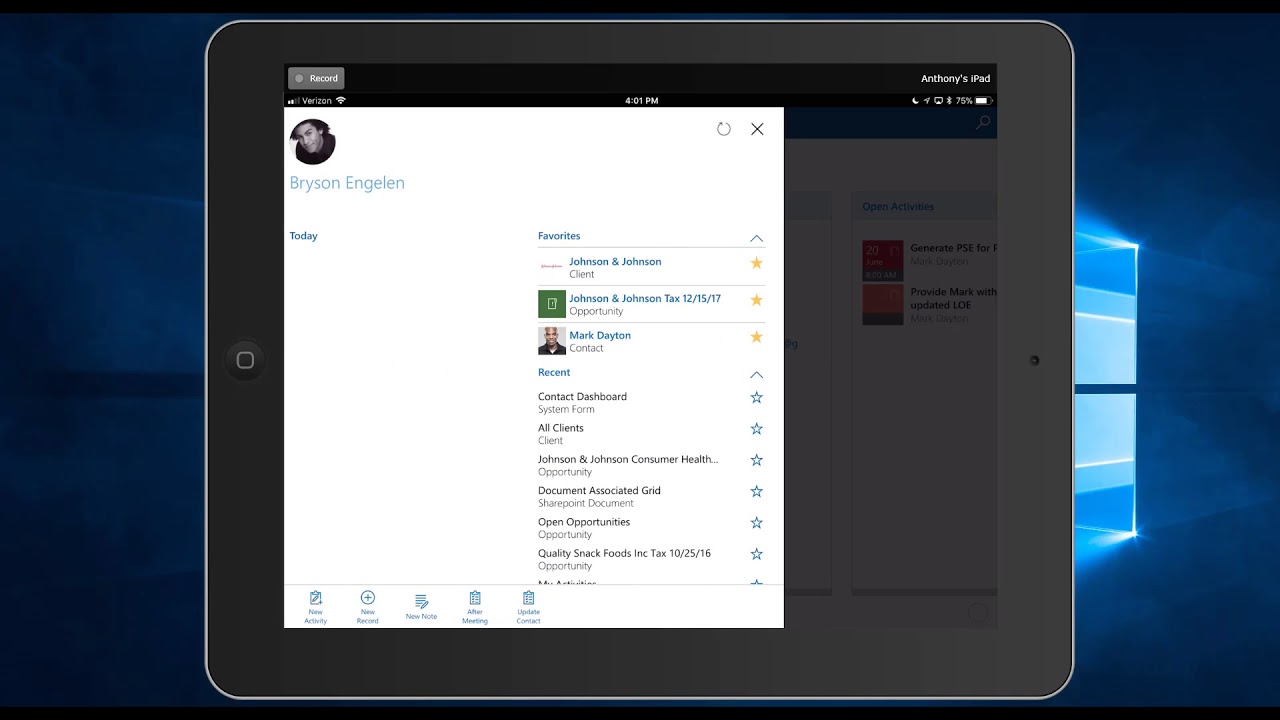
Task: Click the search magnifier icon in background
Action: 983,123
